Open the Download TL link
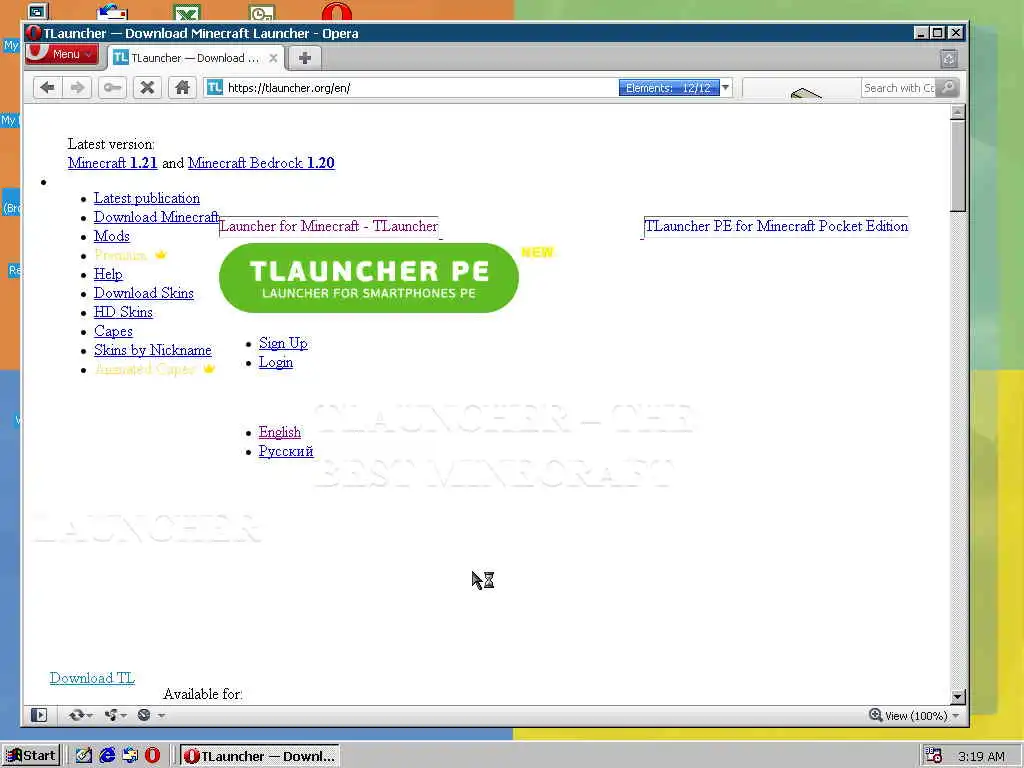This screenshot has width=1024, height=768. click(x=92, y=678)
